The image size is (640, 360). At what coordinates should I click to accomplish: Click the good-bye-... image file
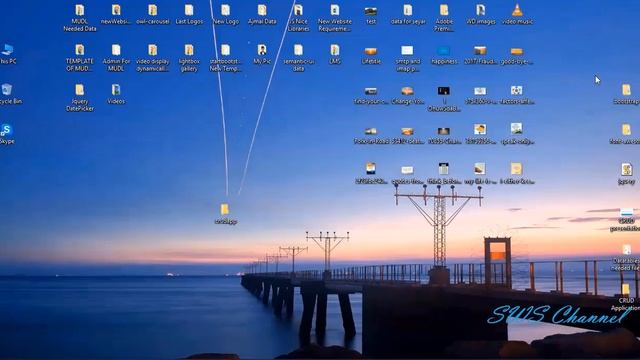tap(517, 54)
